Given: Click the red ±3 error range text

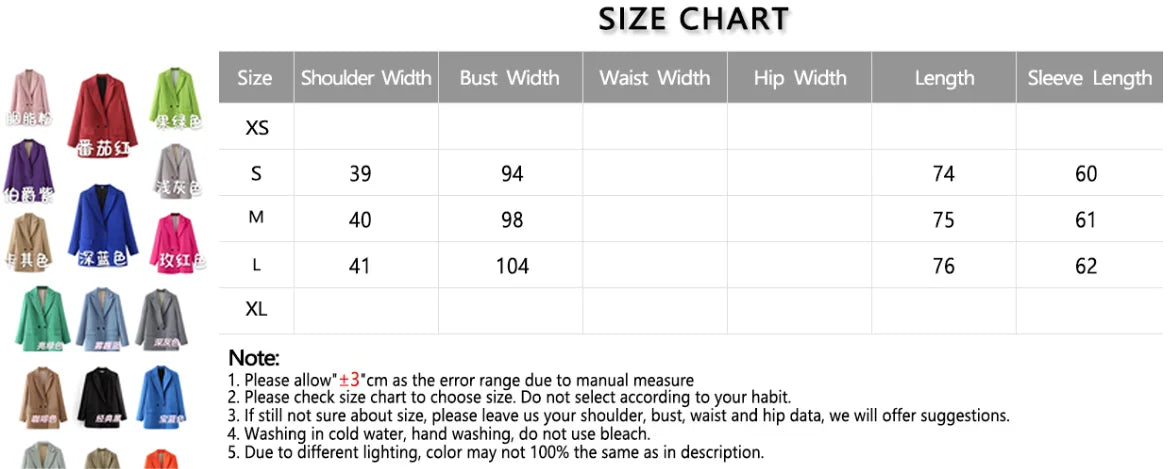Looking at the screenshot, I should [349, 380].
